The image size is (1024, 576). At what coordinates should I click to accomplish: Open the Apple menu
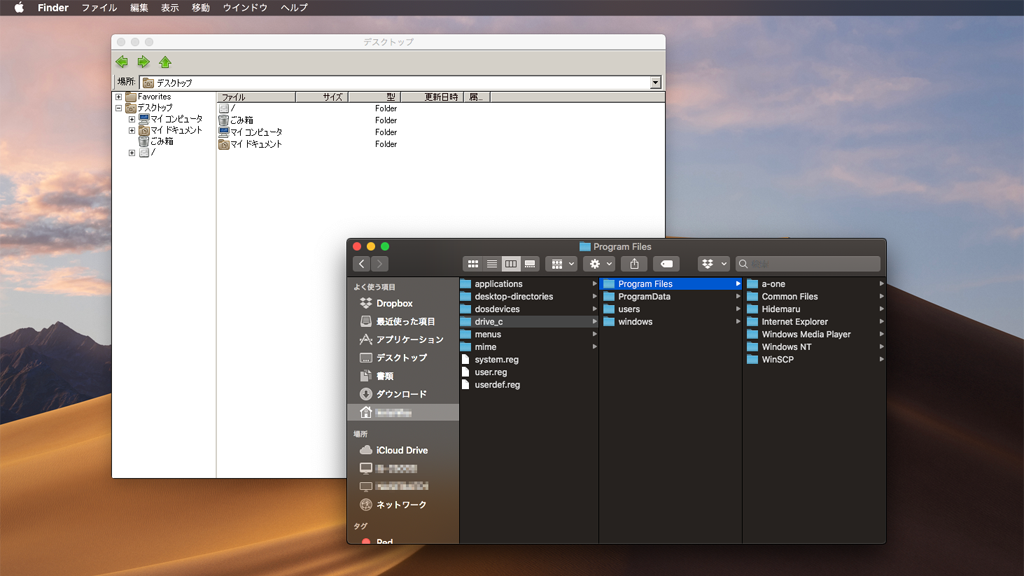tap(19, 8)
